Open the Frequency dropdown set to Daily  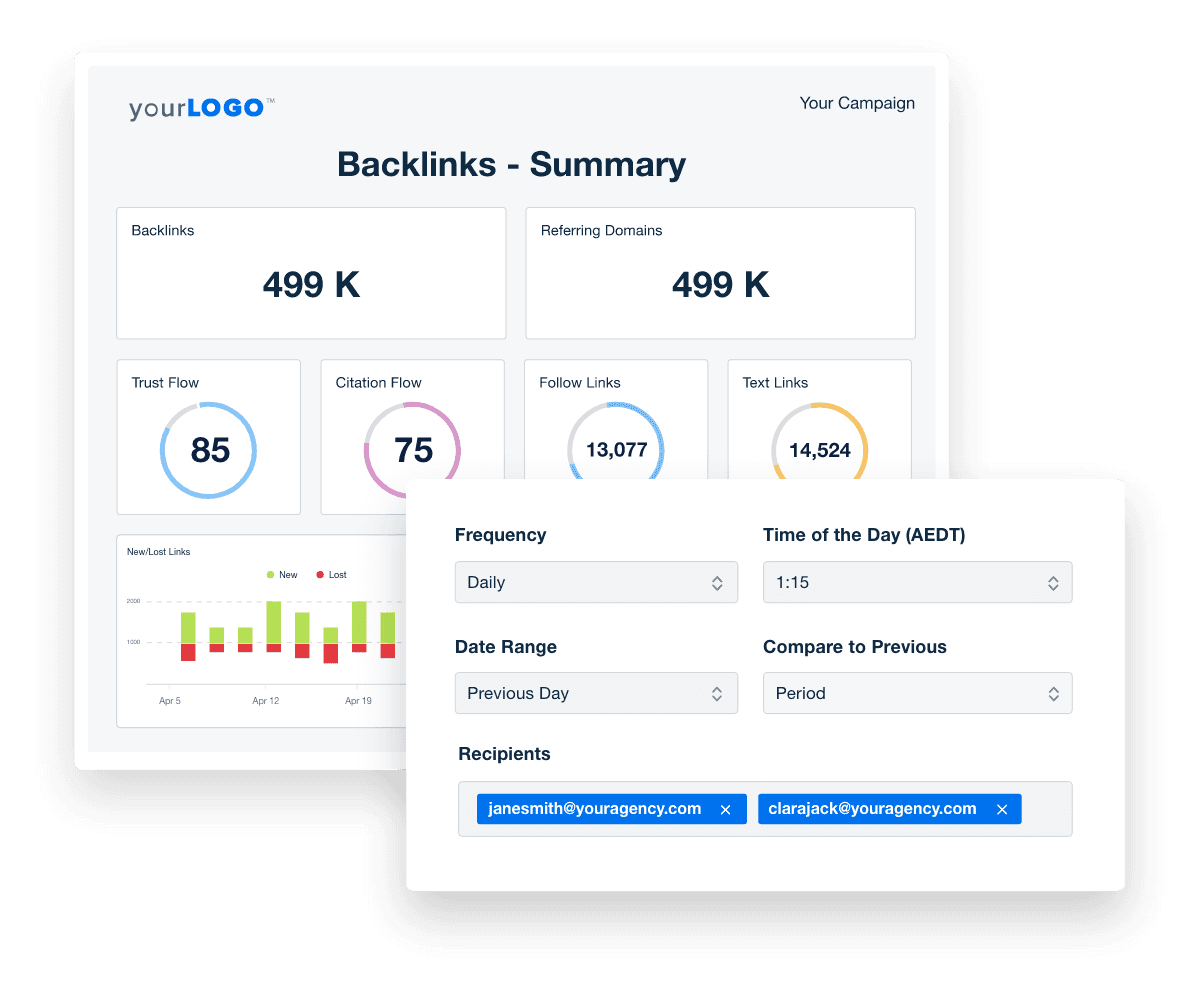coord(596,582)
